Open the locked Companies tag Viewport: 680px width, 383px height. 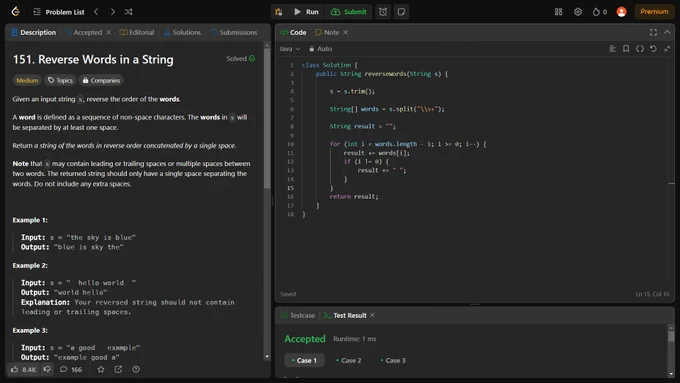(x=101, y=80)
